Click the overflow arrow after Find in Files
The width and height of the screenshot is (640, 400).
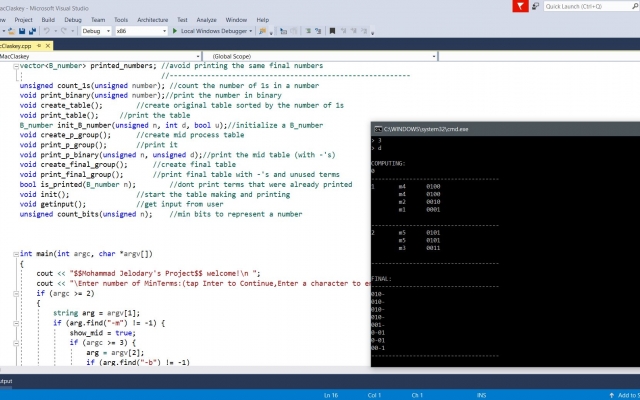pos(271,33)
